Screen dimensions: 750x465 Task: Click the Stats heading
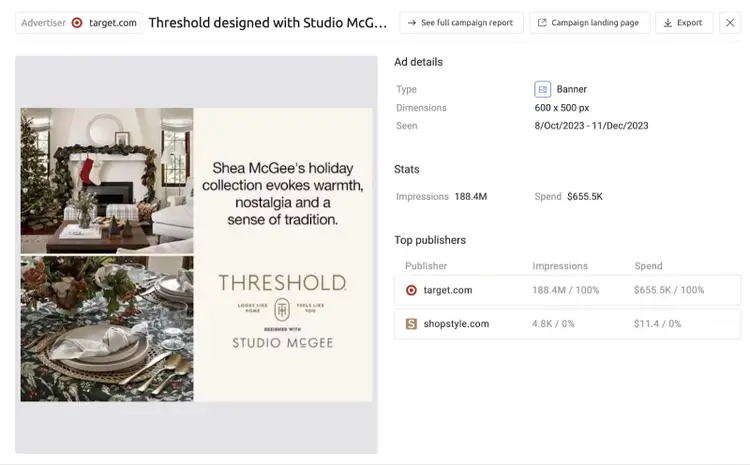[407, 169]
